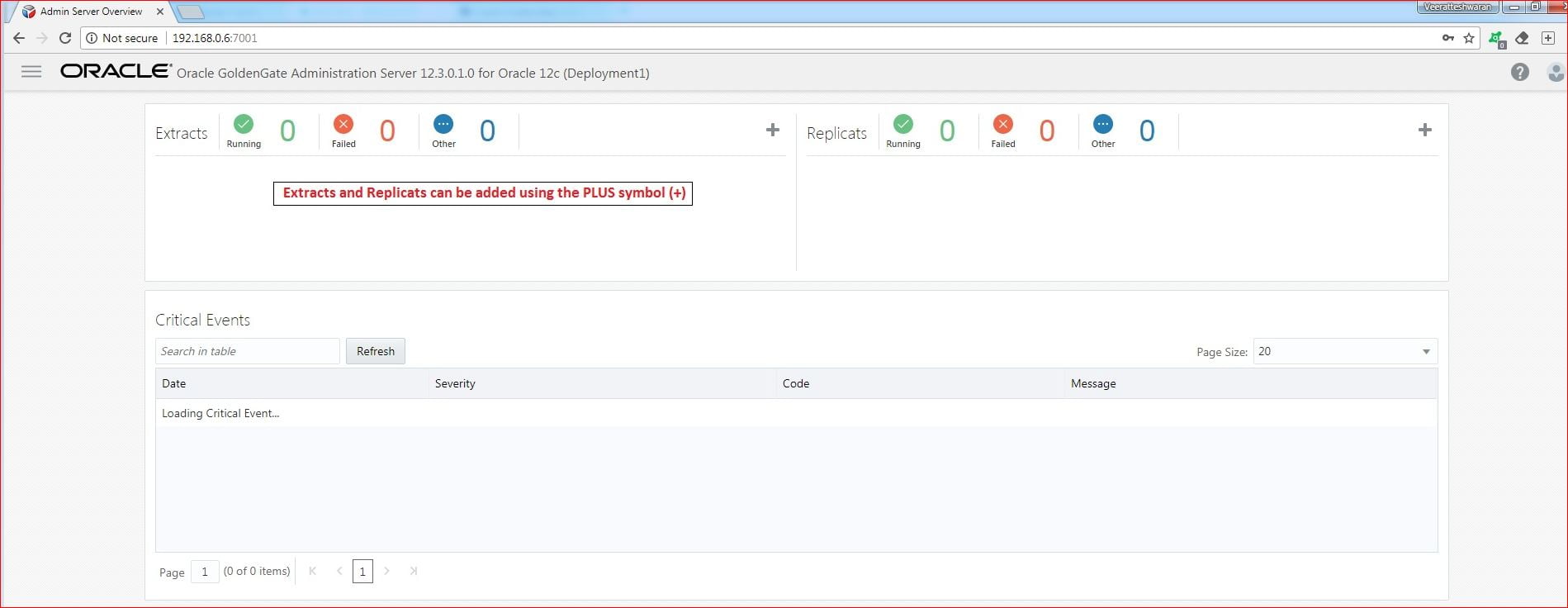Open the help question-mark icon
This screenshot has width=1568, height=608.
pos(1519,72)
